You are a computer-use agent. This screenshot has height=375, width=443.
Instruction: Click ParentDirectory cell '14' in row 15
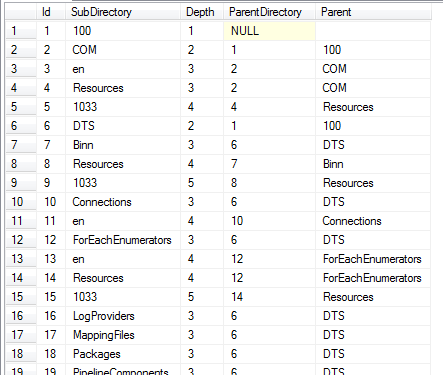[x=269, y=297]
